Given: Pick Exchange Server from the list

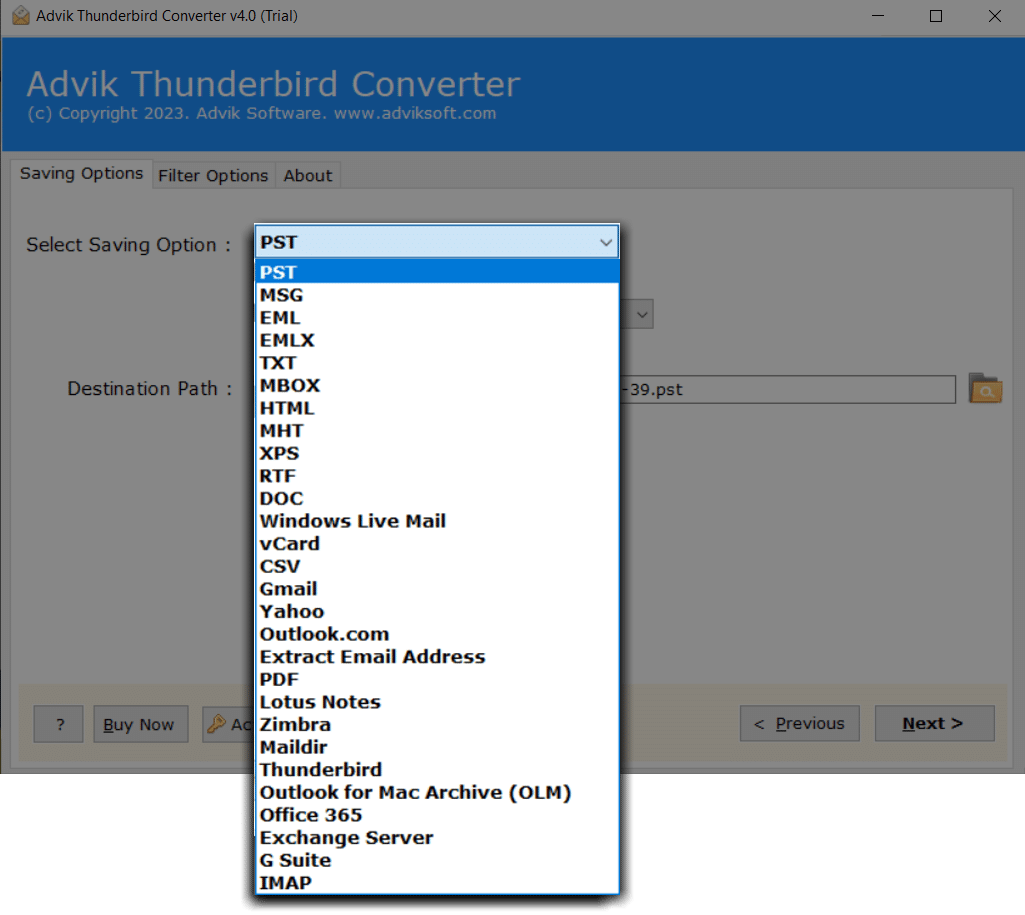Looking at the screenshot, I should tap(437, 838).
